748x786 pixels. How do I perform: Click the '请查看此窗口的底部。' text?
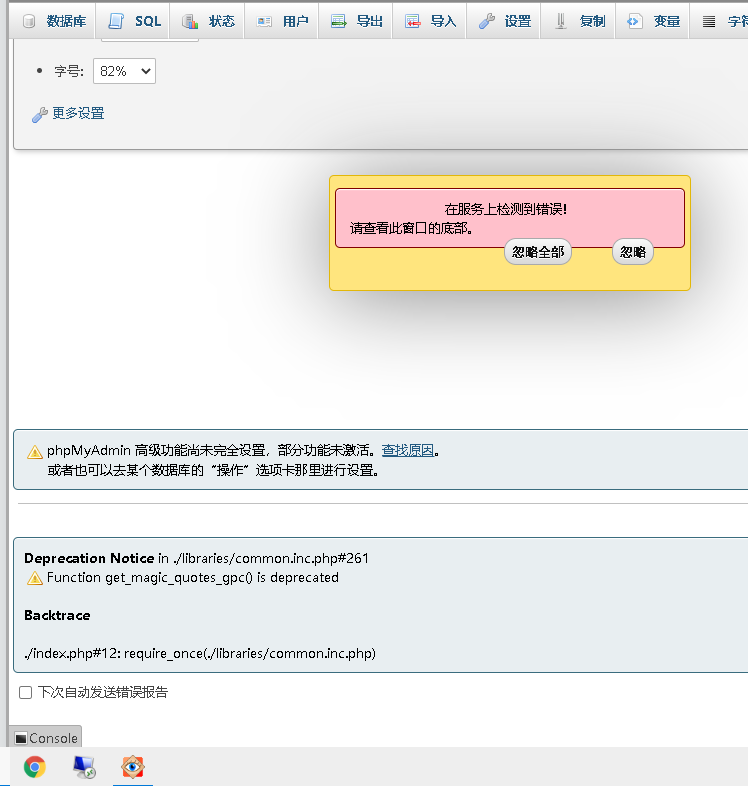point(411,228)
